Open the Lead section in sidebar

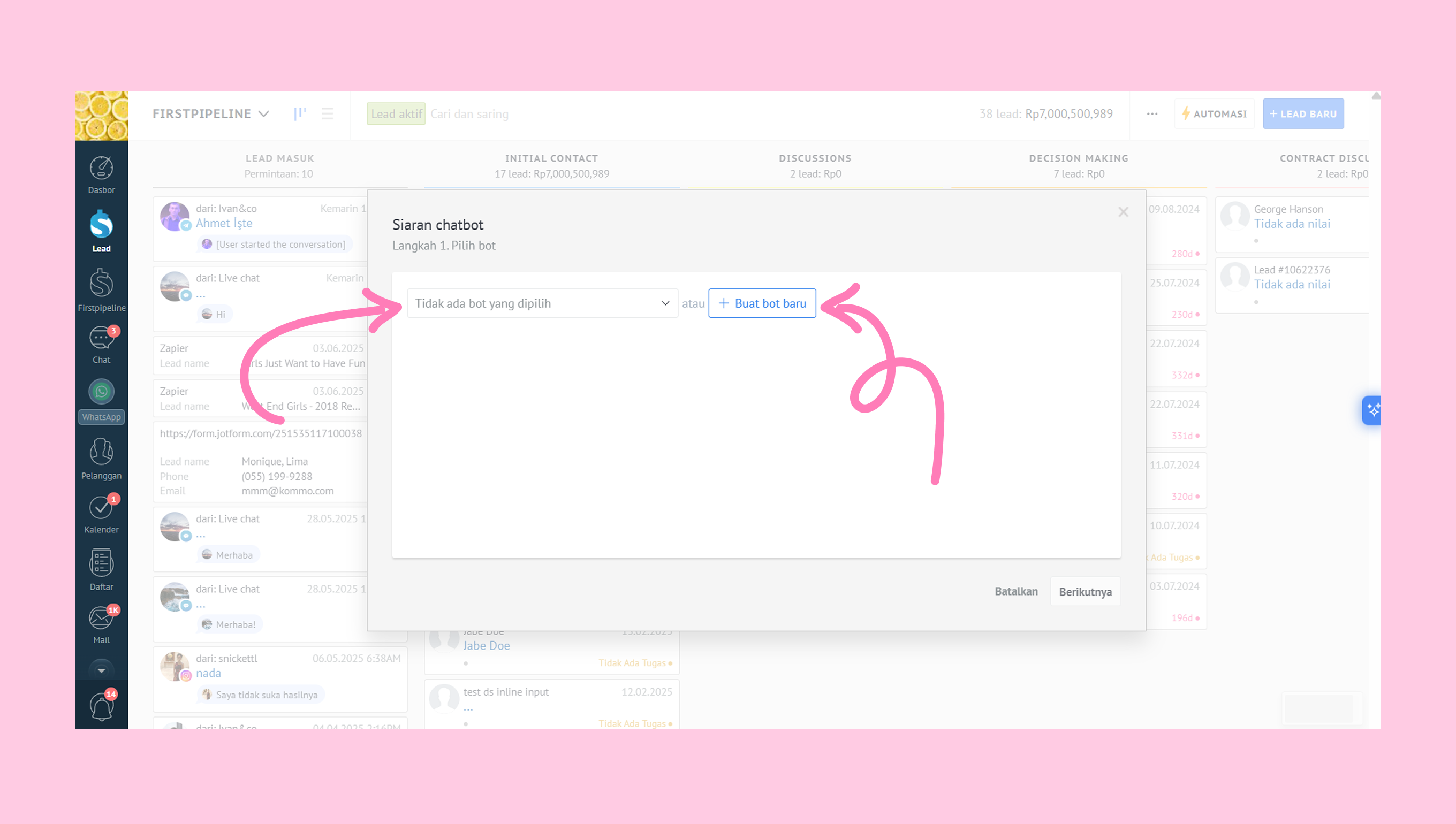pos(101,232)
